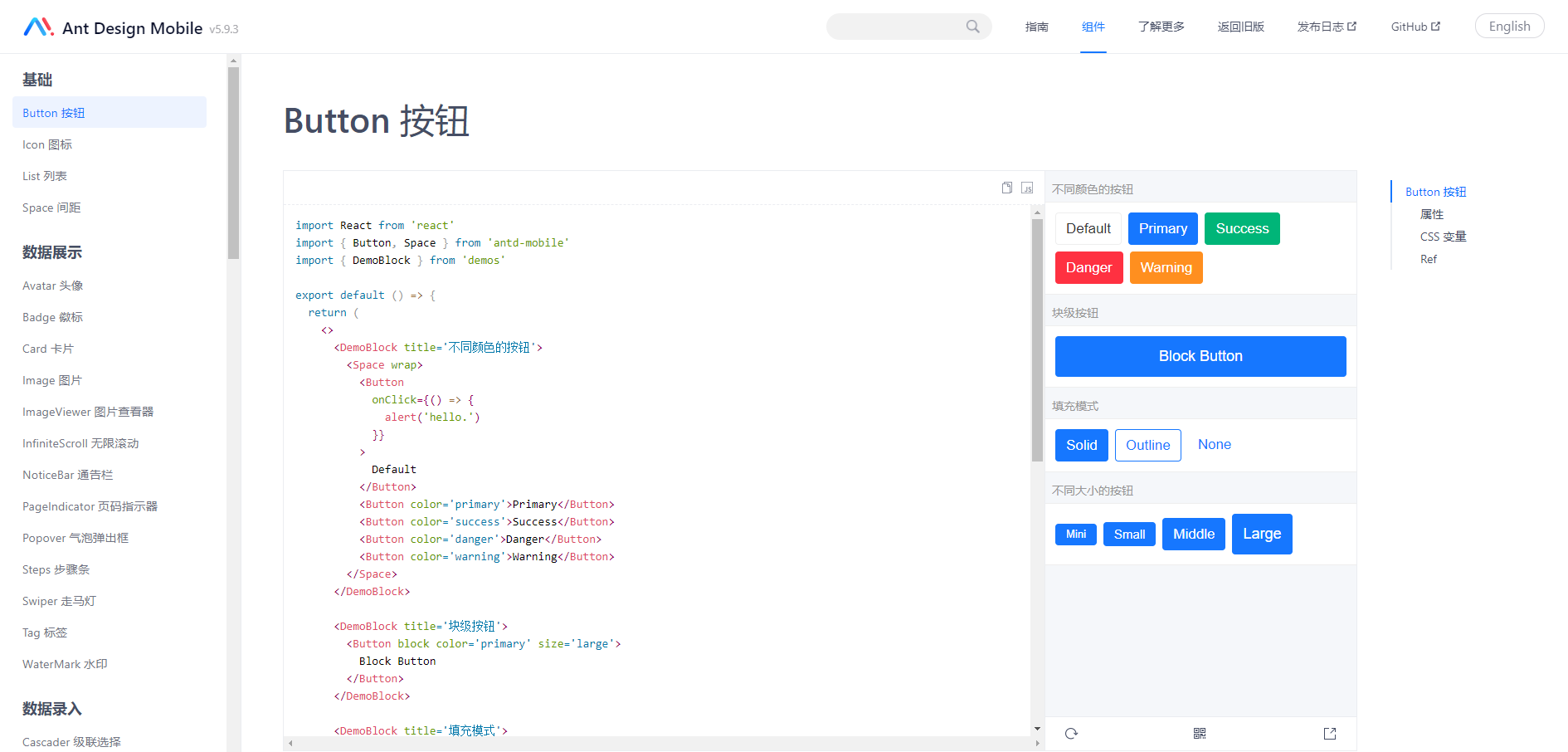Click the green Success button
The image size is (1568, 752).
tap(1243, 229)
